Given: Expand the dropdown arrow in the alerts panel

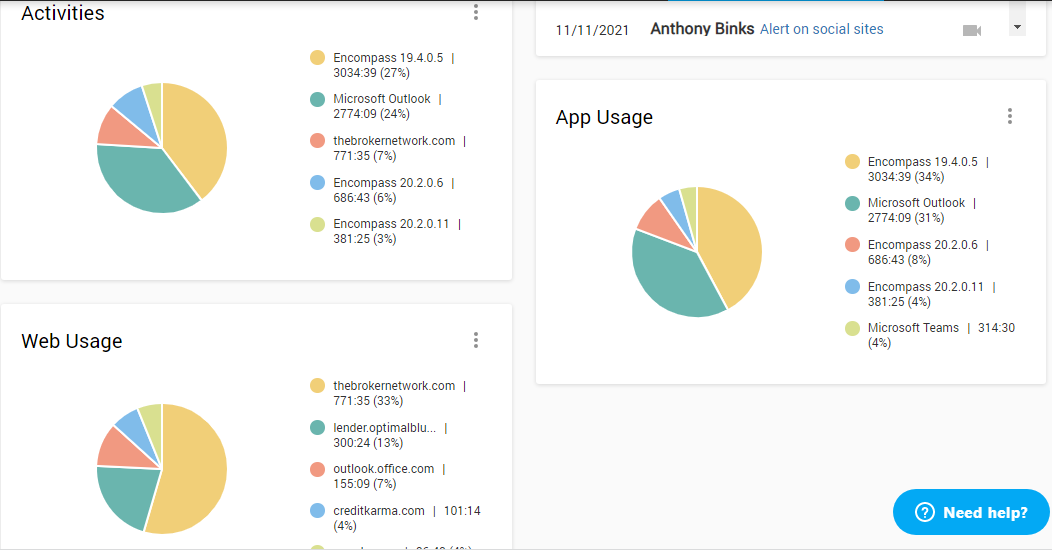Looking at the screenshot, I should click(1017, 28).
